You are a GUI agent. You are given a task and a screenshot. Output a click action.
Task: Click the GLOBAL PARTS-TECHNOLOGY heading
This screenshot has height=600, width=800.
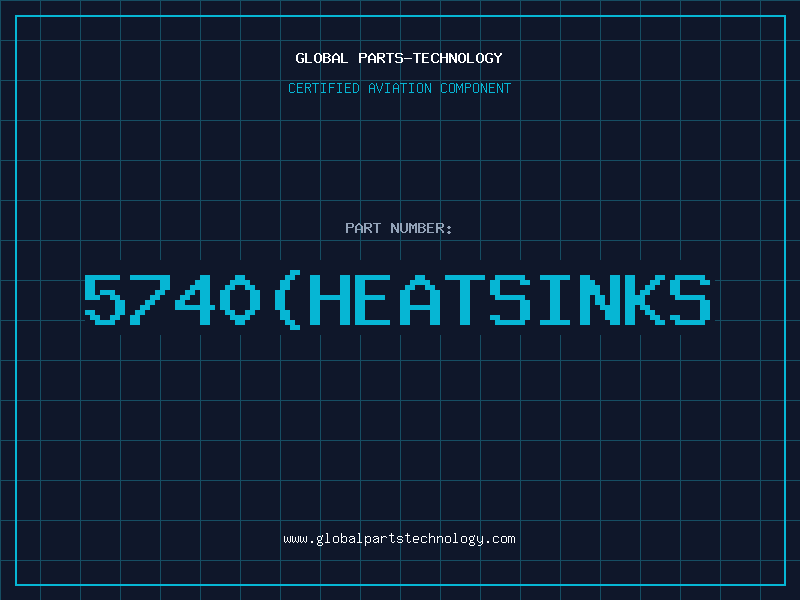point(399,58)
